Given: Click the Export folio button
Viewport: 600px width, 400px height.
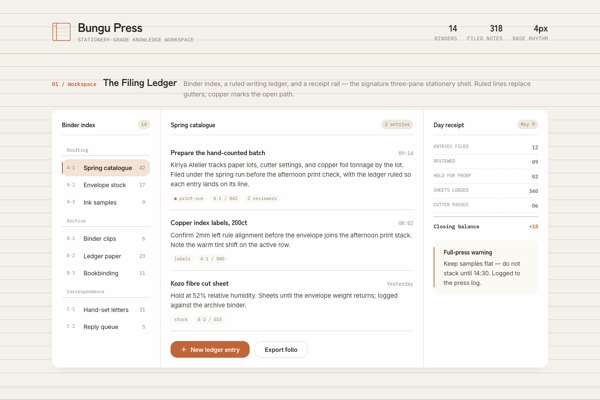Looking at the screenshot, I should pyautogui.click(x=281, y=349).
